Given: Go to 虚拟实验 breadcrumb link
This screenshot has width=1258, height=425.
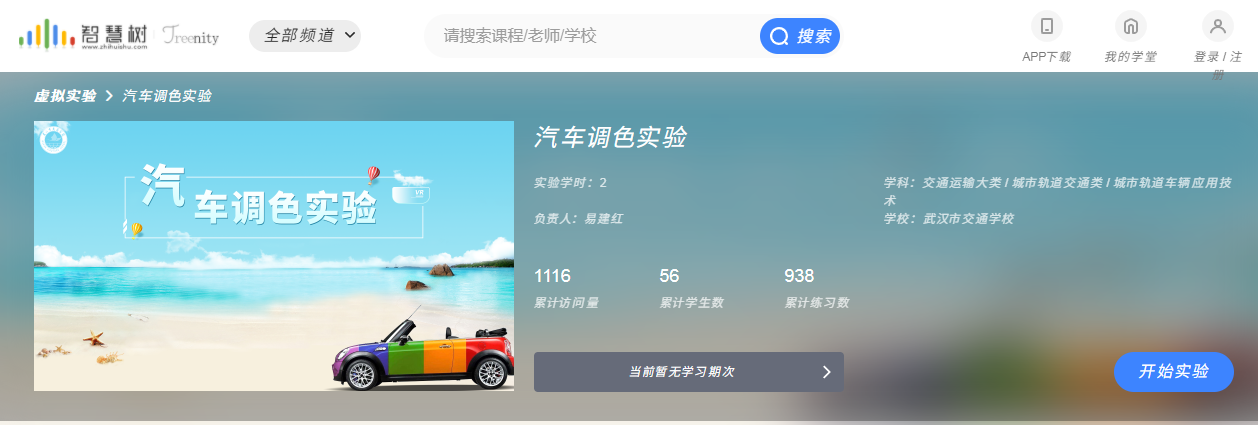Looking at the screenshot, I should (x=65, y=96).
